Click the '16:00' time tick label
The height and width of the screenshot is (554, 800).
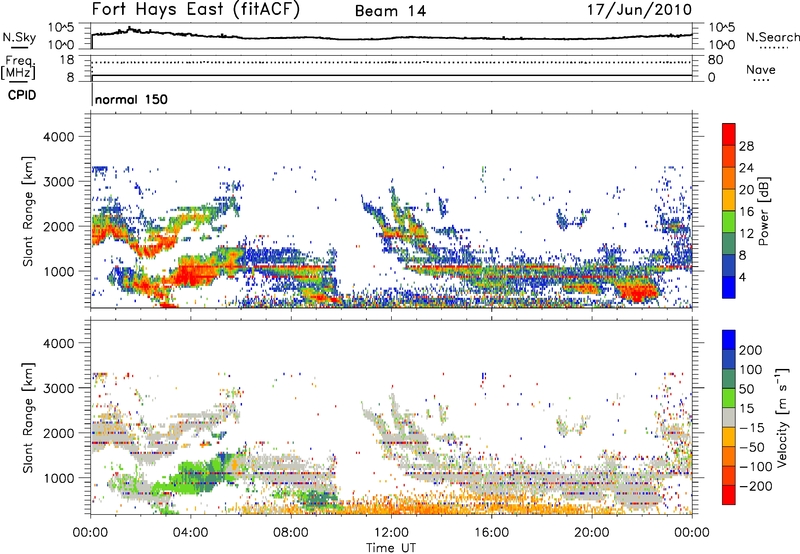coord(491,533)
